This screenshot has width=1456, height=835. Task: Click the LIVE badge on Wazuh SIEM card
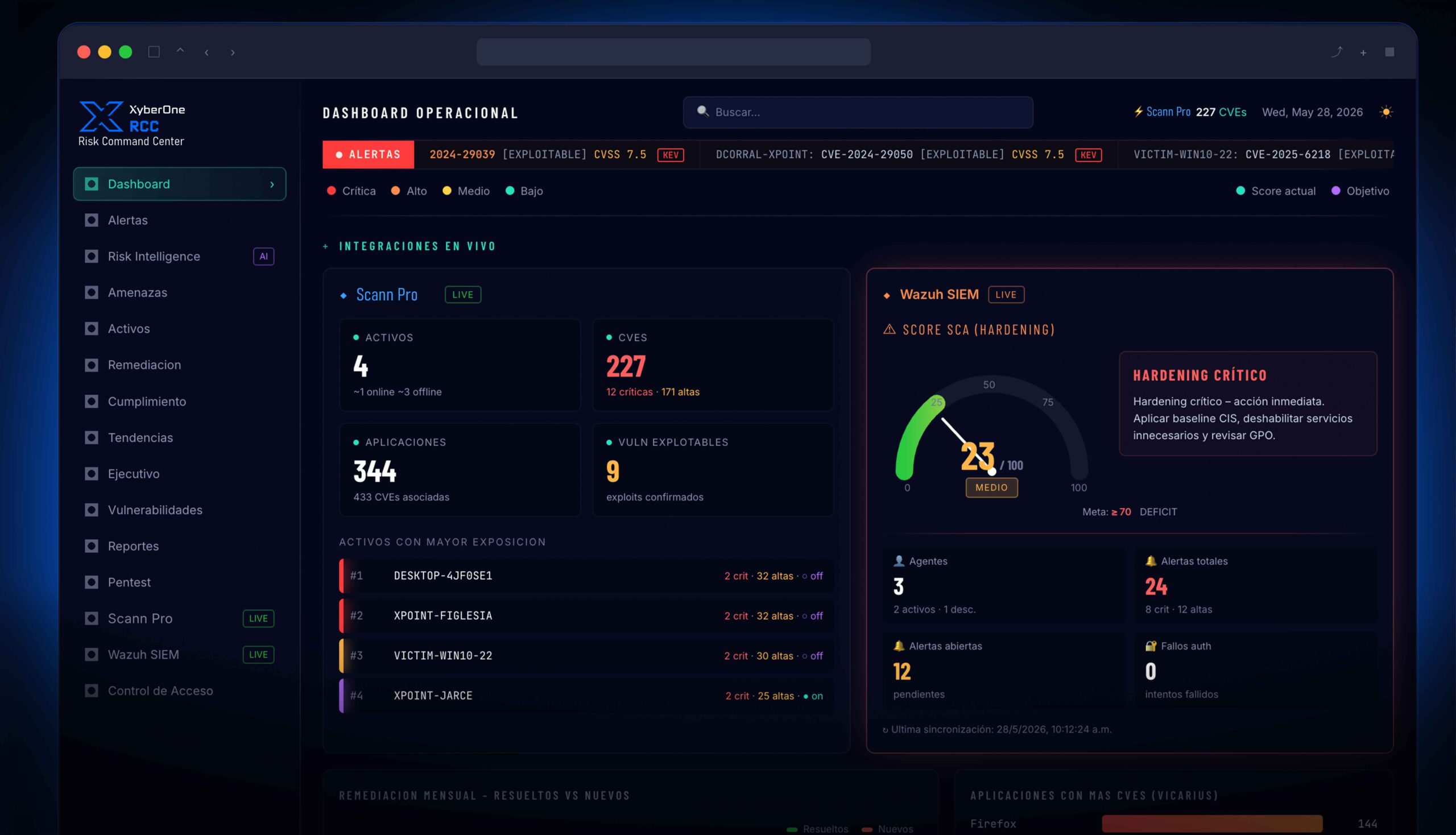point(1006,295)
